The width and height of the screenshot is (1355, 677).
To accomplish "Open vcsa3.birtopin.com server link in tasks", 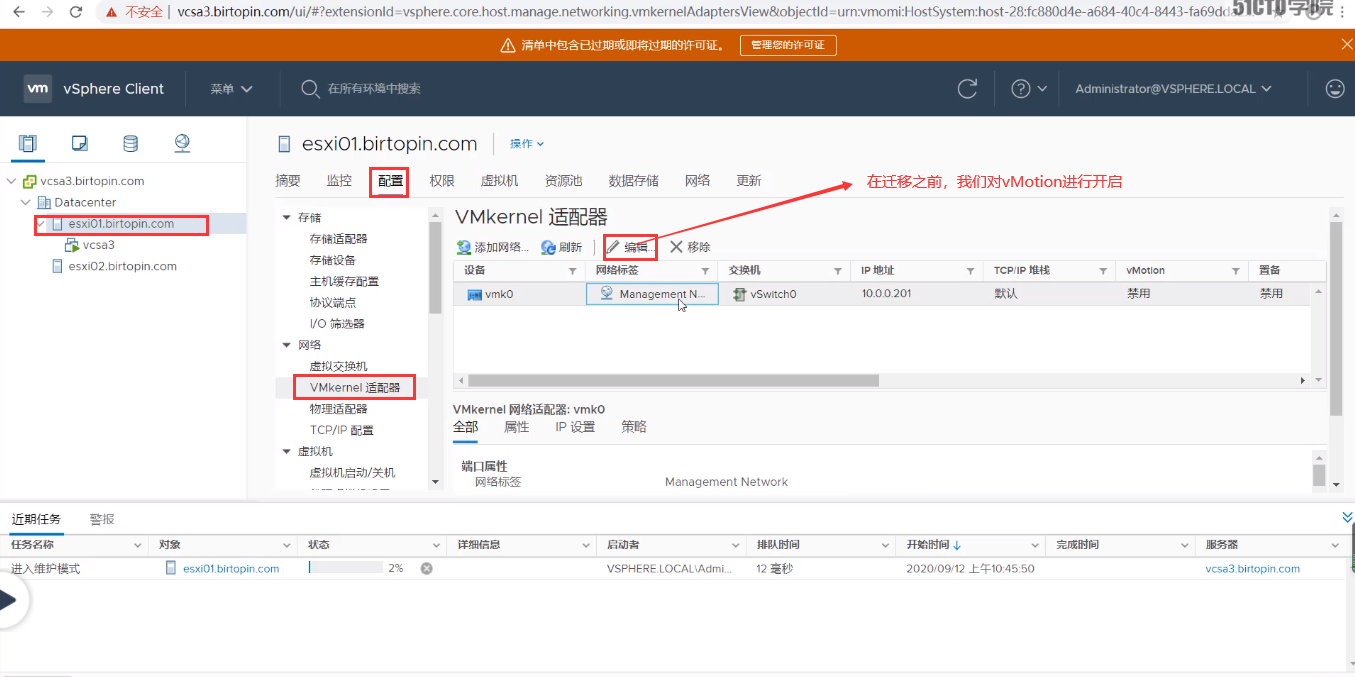I will tap(1253, 568).
